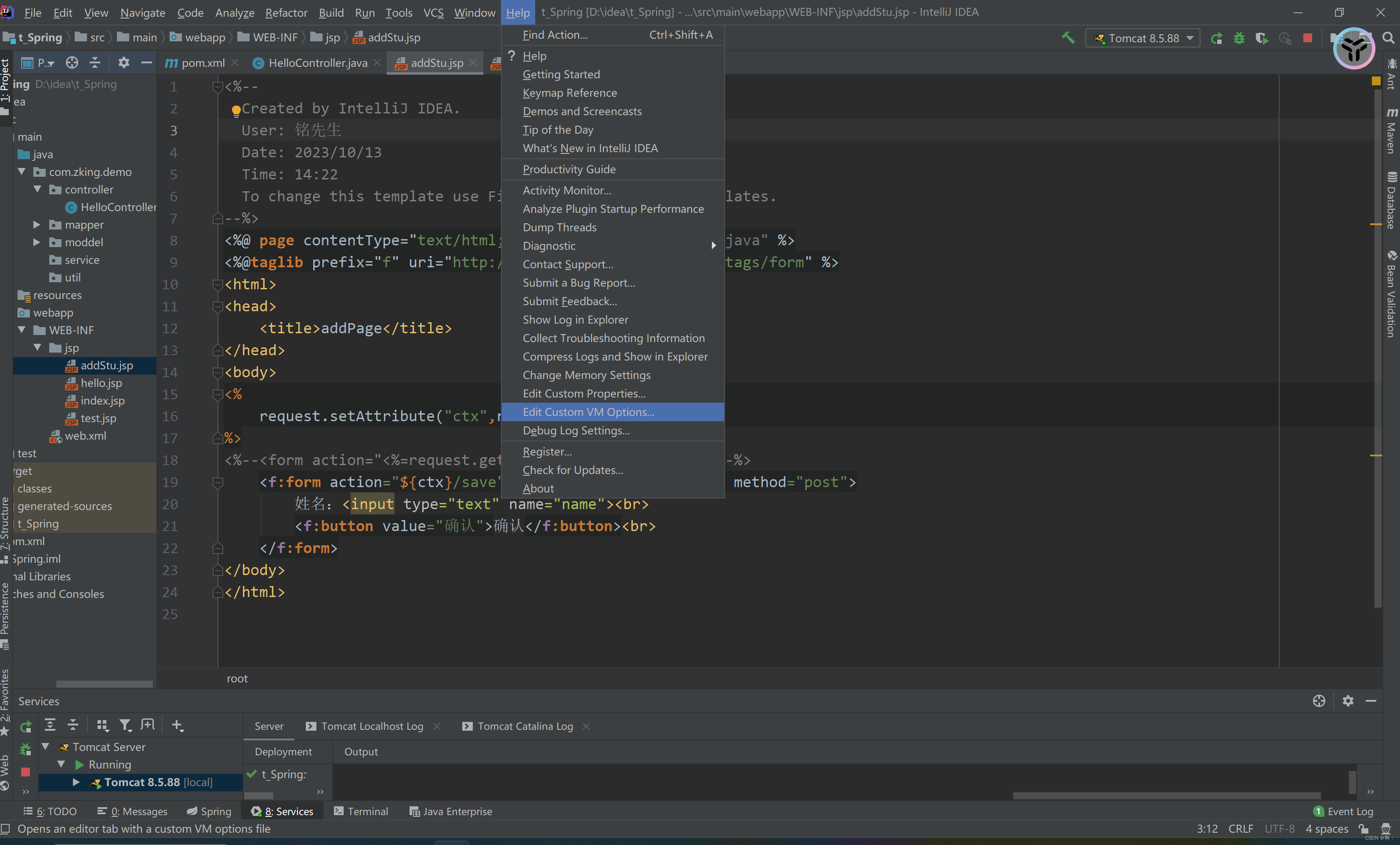Click the Services panel settings gear
The image size is (1400, 845).
(1348, 700)
